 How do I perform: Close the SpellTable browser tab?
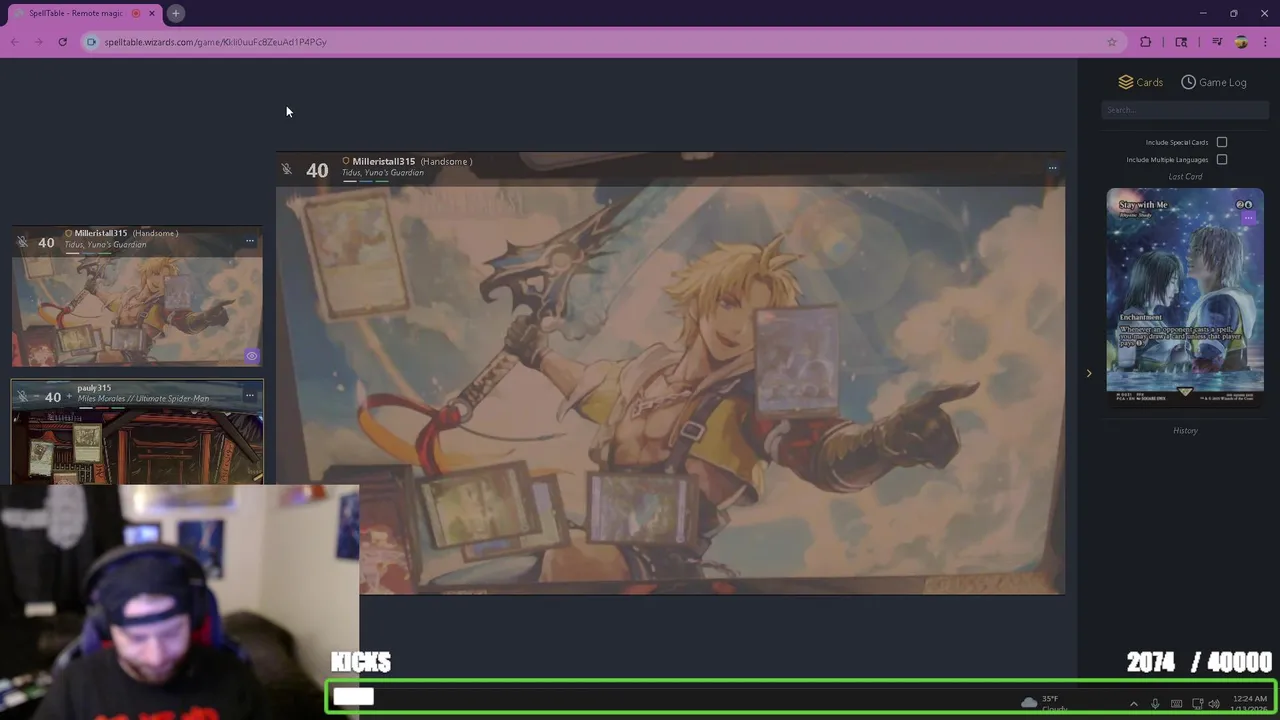[x=152, y=13]
